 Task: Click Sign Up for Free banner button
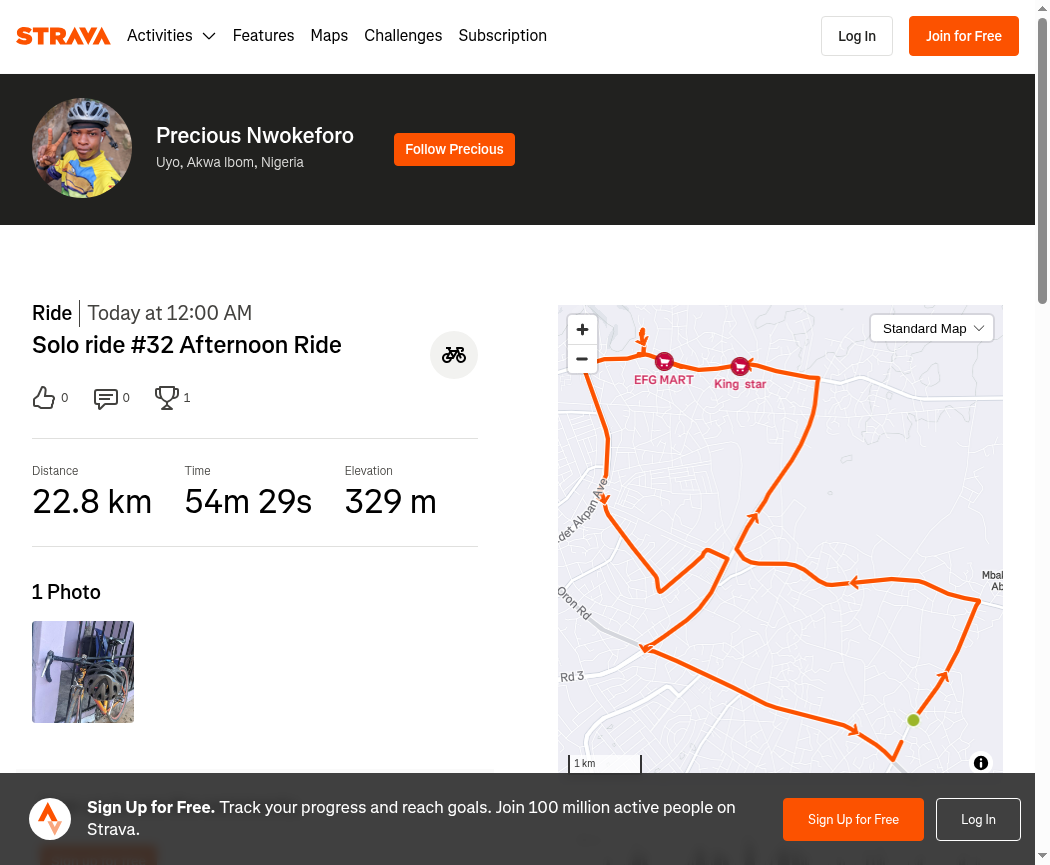(853, 819)
